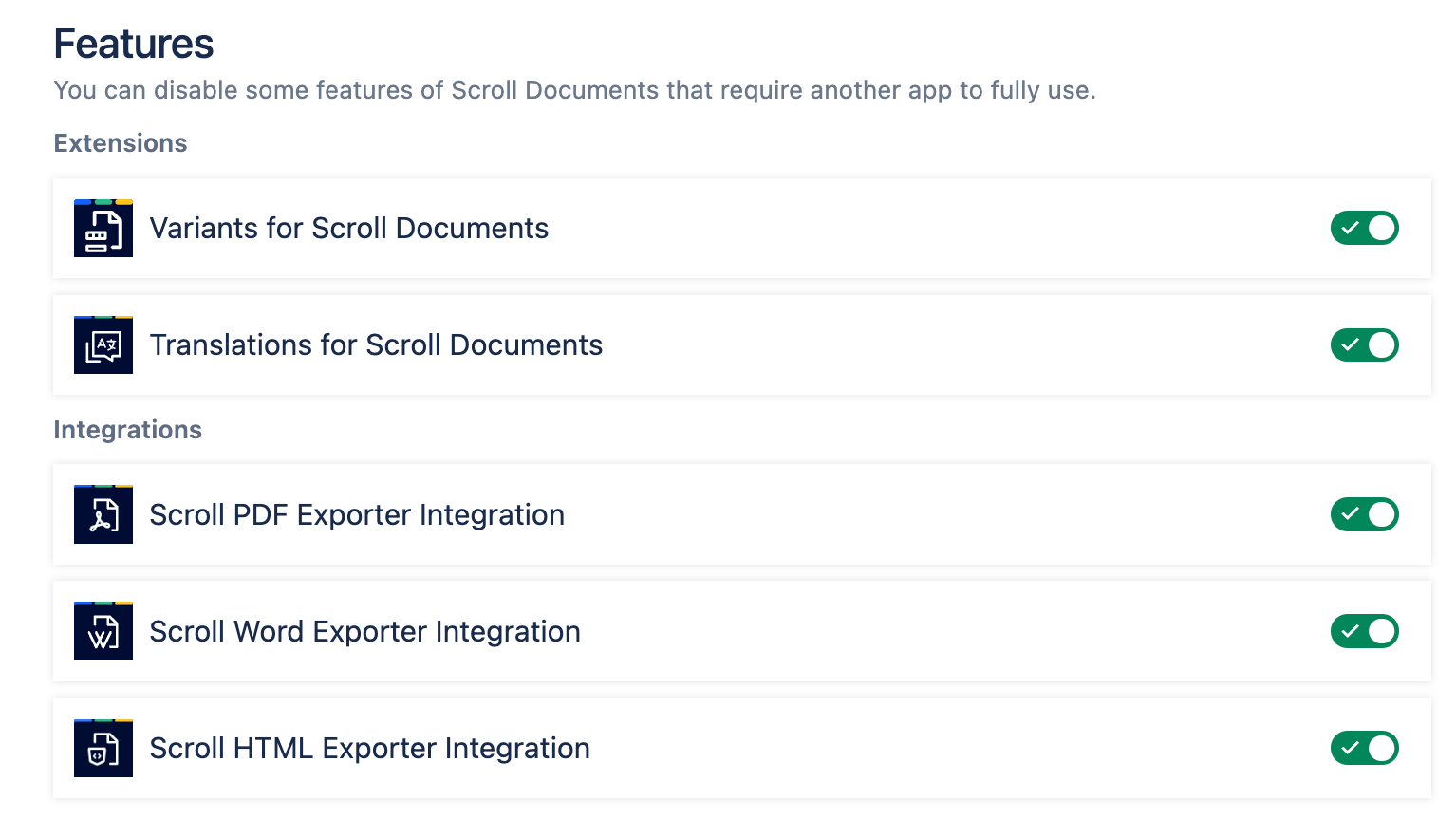Click the Extensions section heading
This screenshot has width=1456, height=837.
[x=120, y=143]
